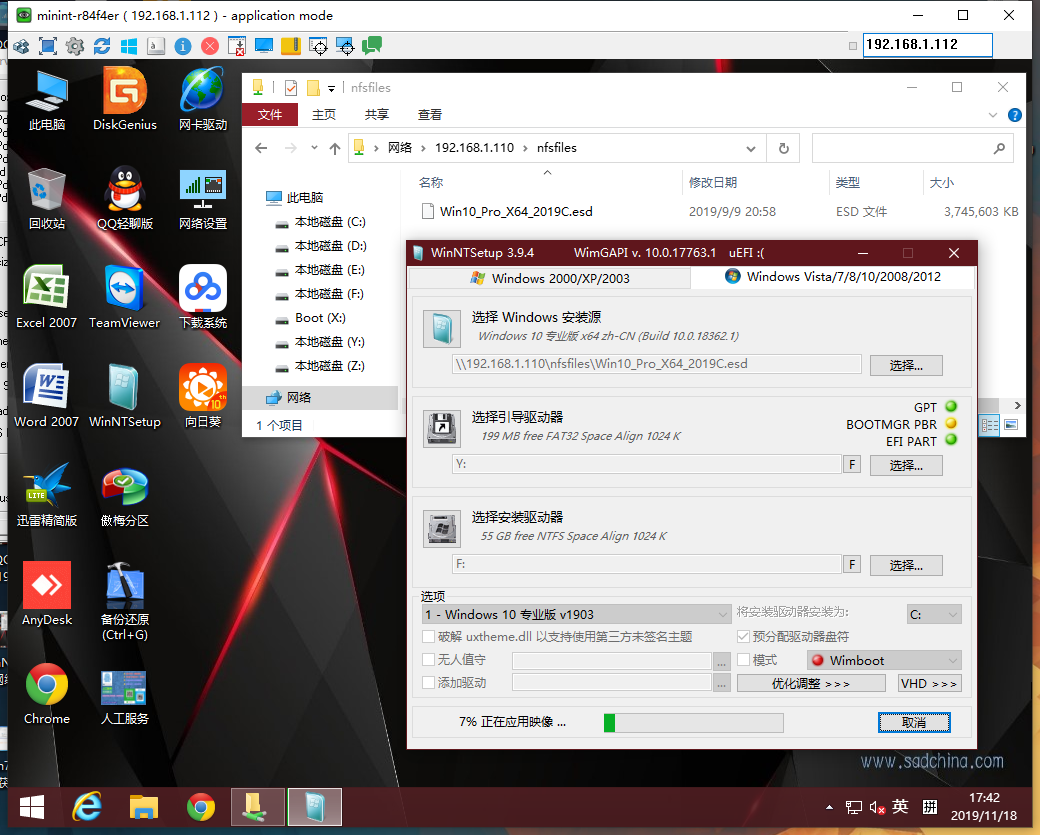Open Chrome desktop icon

[x=46, y=693]
